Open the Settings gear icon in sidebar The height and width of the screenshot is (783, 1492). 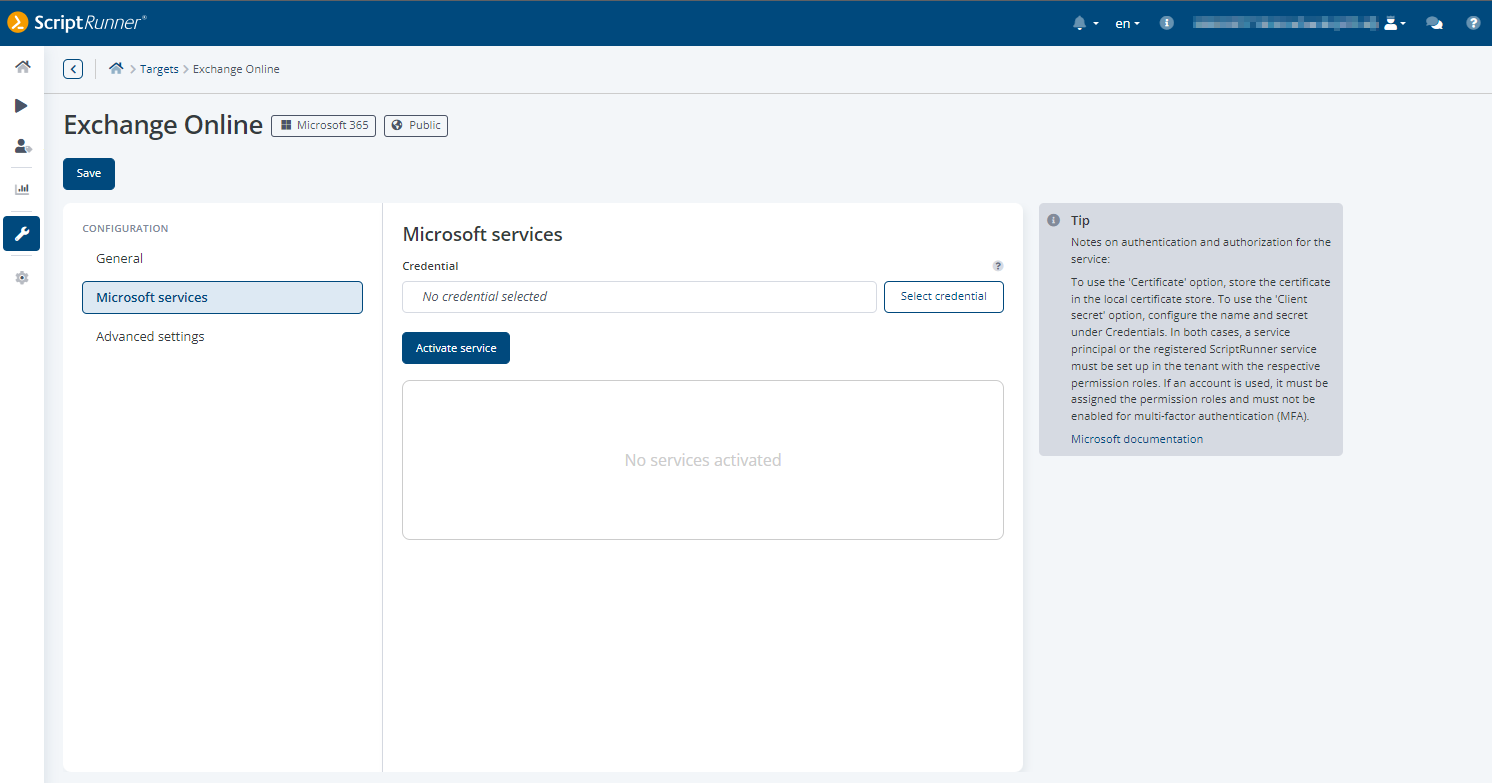[22, 278]
